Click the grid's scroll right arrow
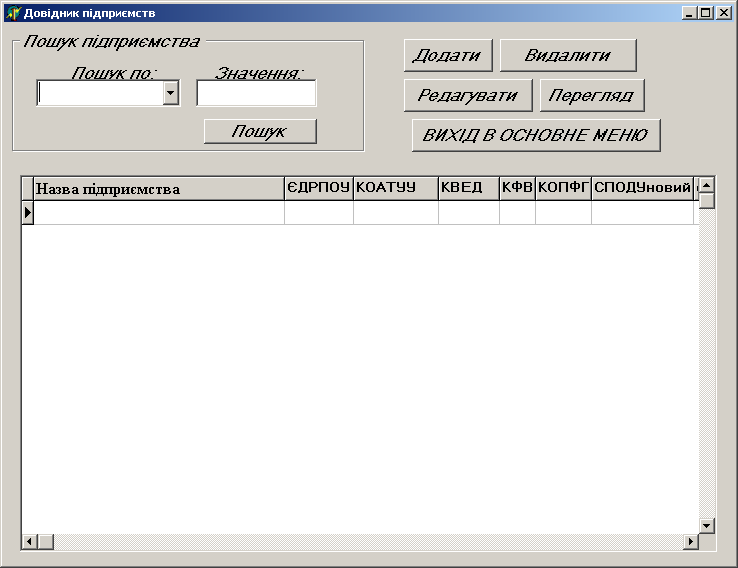Screen dimensions: 738x568 (691, 542)
